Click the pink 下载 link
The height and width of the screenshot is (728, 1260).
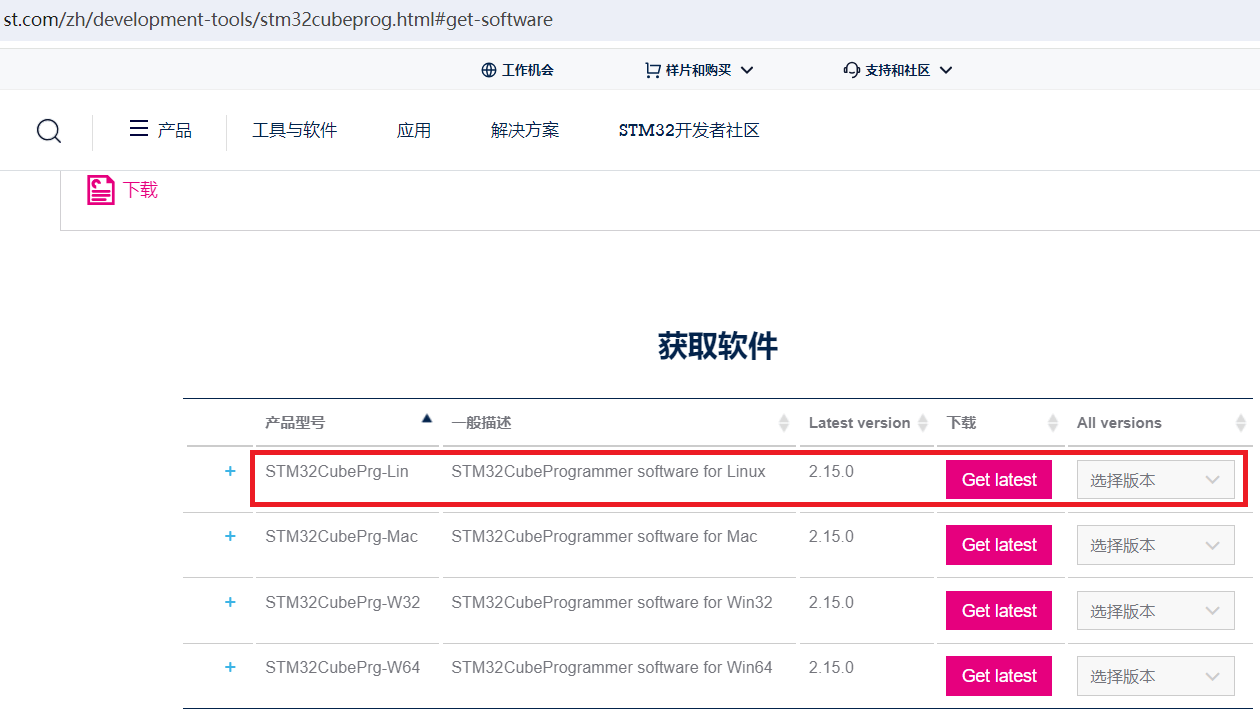[140, 190]
